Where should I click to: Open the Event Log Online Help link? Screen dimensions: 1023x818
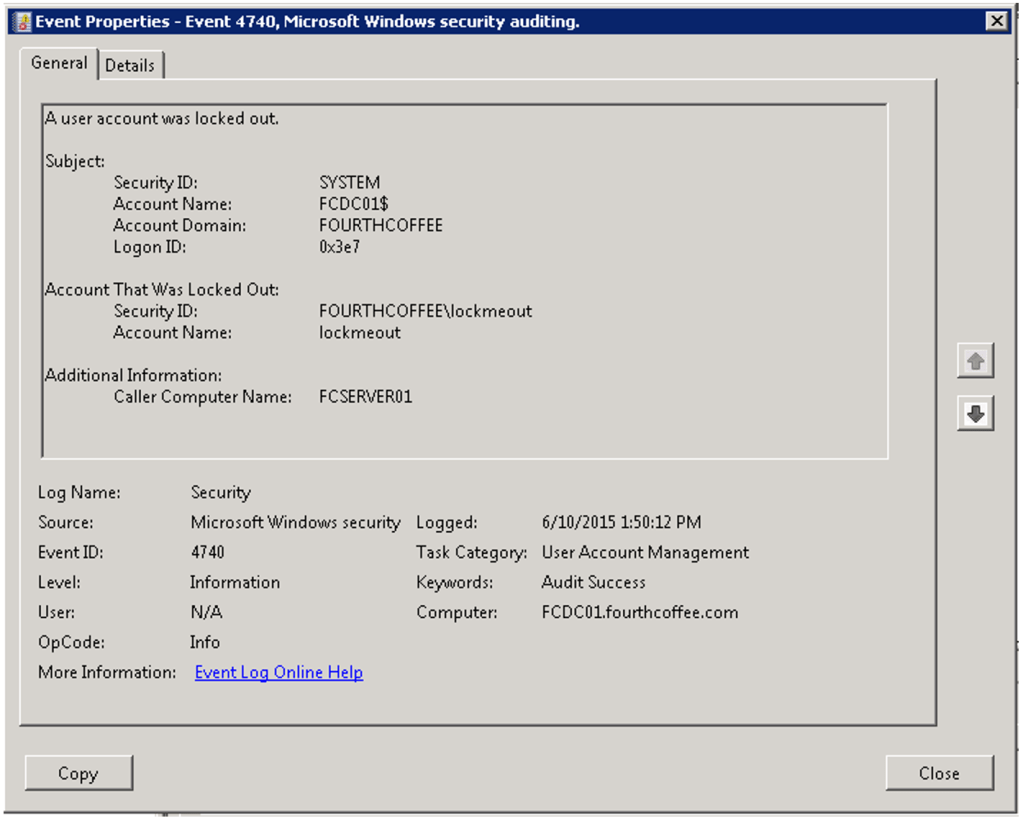coord(278,672)
